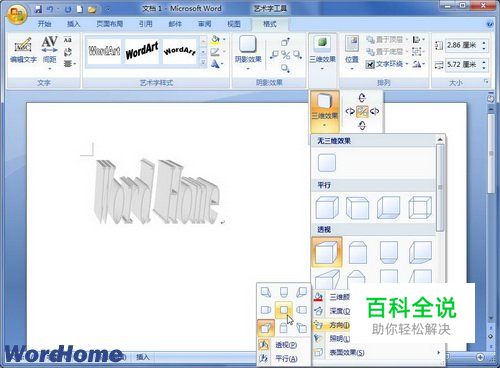The image size is (500, 368).
Task: Open the 阴影效果 shadow effects gallery
Action: tap(248, 52)
